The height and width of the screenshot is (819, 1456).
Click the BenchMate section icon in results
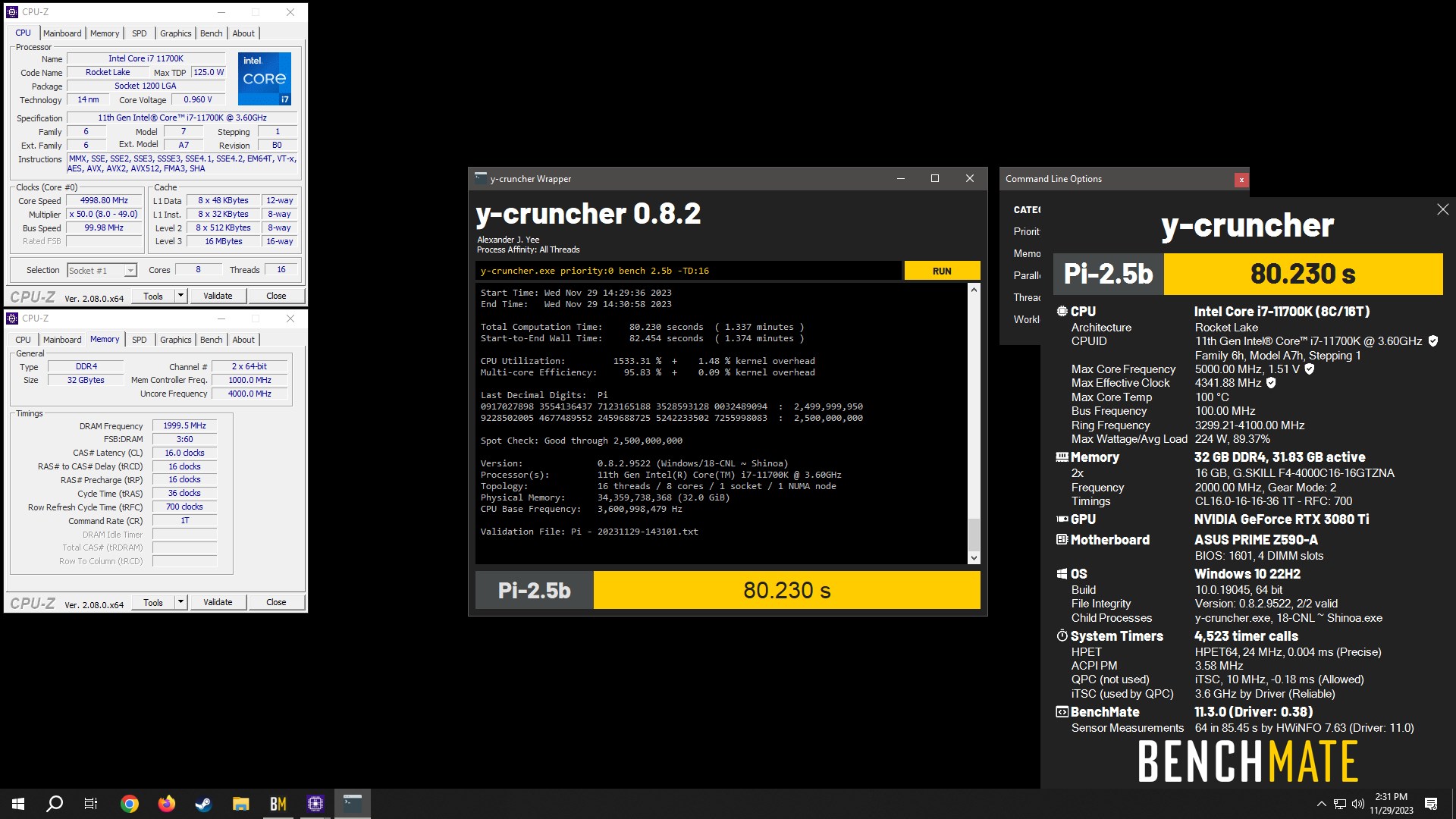(1062, 712)
